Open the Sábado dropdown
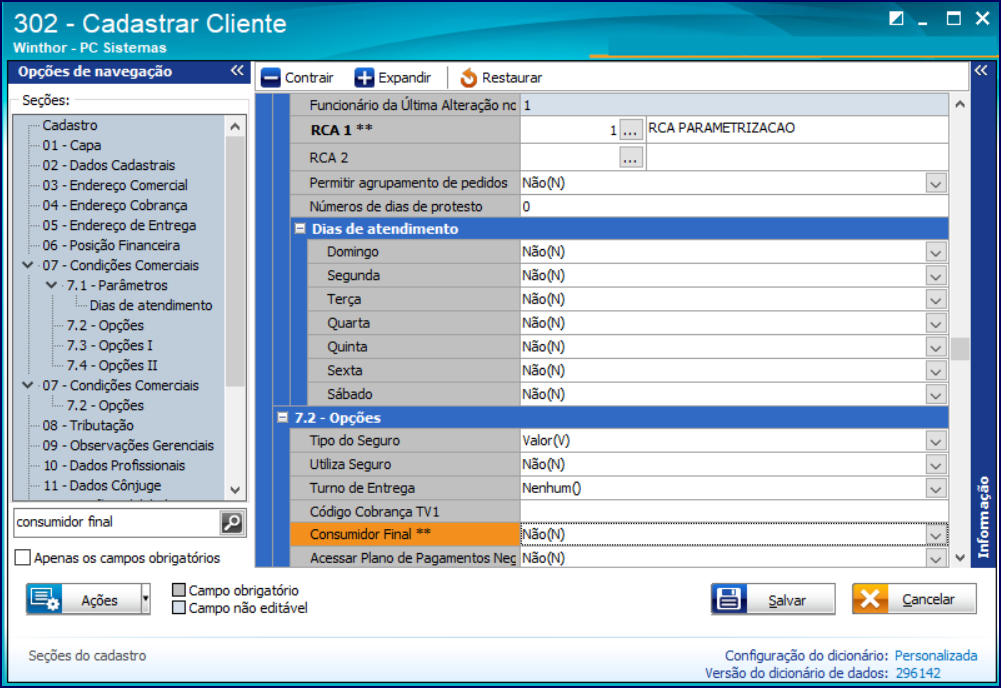 tap(936, 395)
